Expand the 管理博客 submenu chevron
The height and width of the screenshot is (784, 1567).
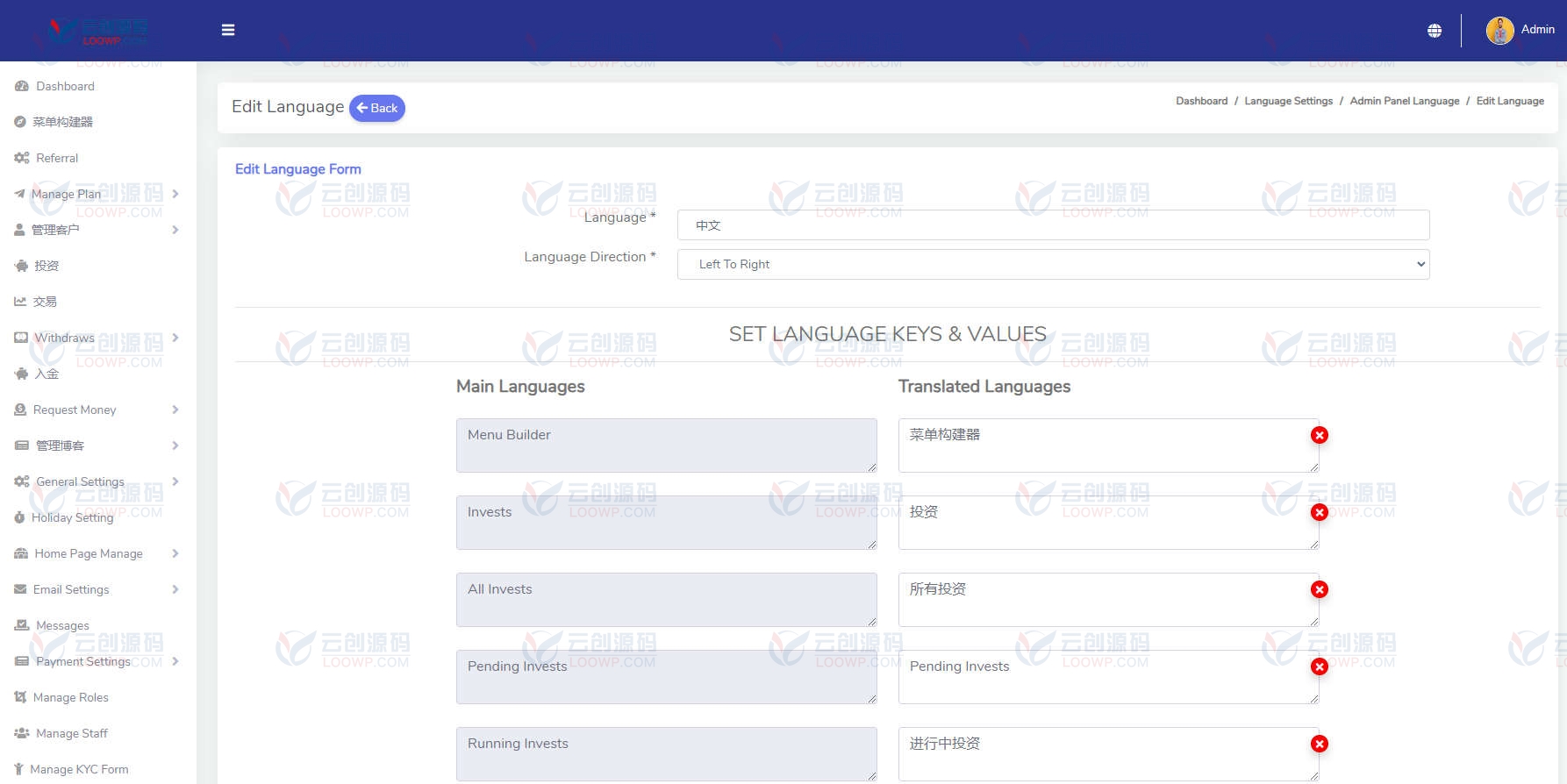pos(175,445)
